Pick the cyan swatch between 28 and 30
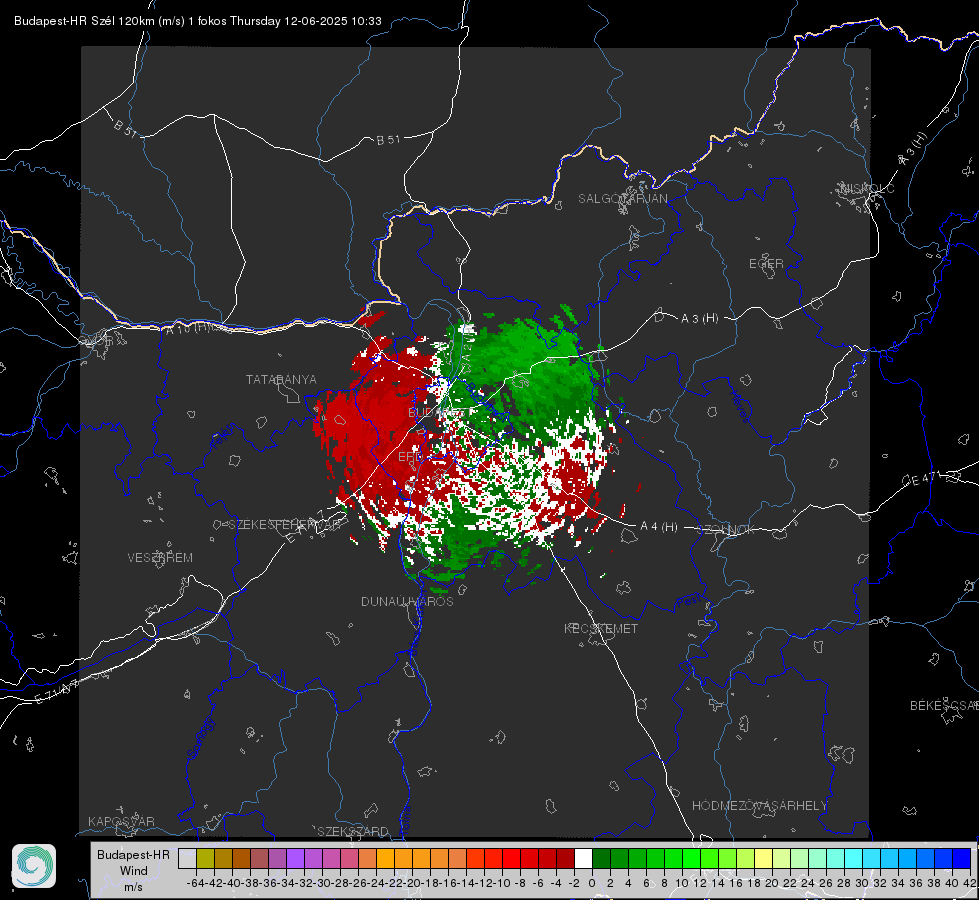The image size is (979, 900). pyautogui.click(x=854, y=858)
